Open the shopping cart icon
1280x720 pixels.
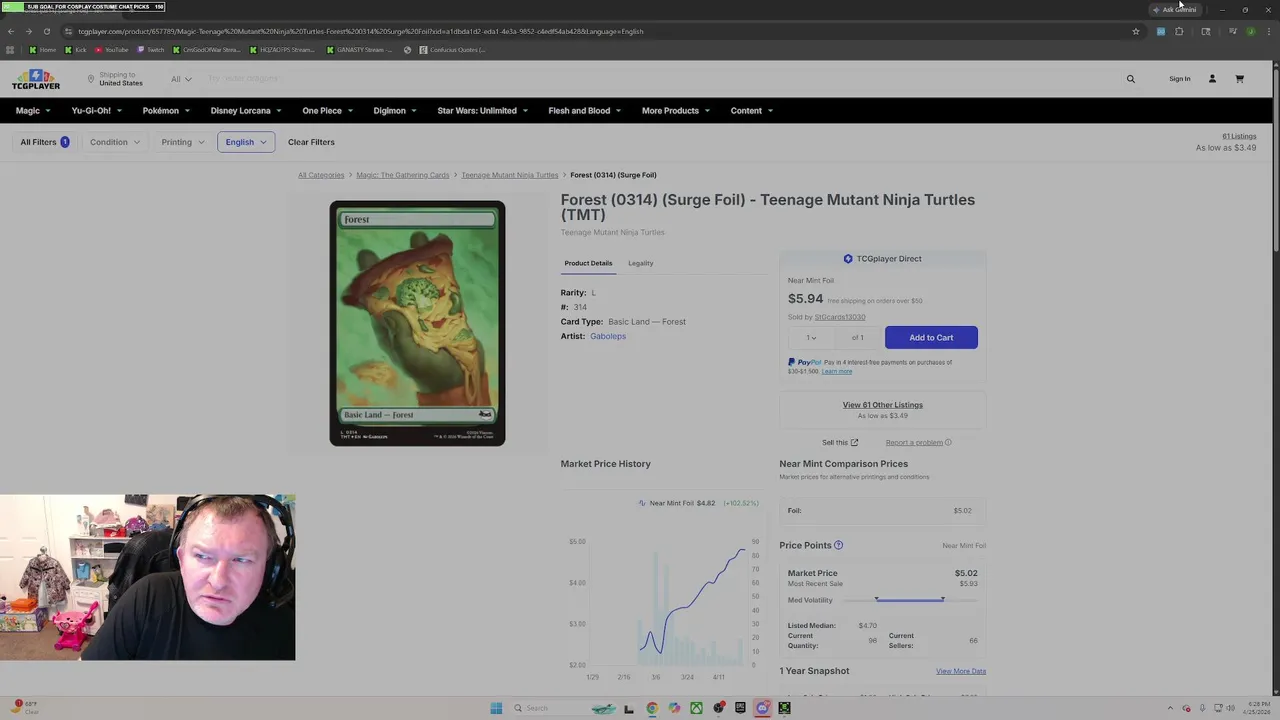click(x=1239, y=79)
